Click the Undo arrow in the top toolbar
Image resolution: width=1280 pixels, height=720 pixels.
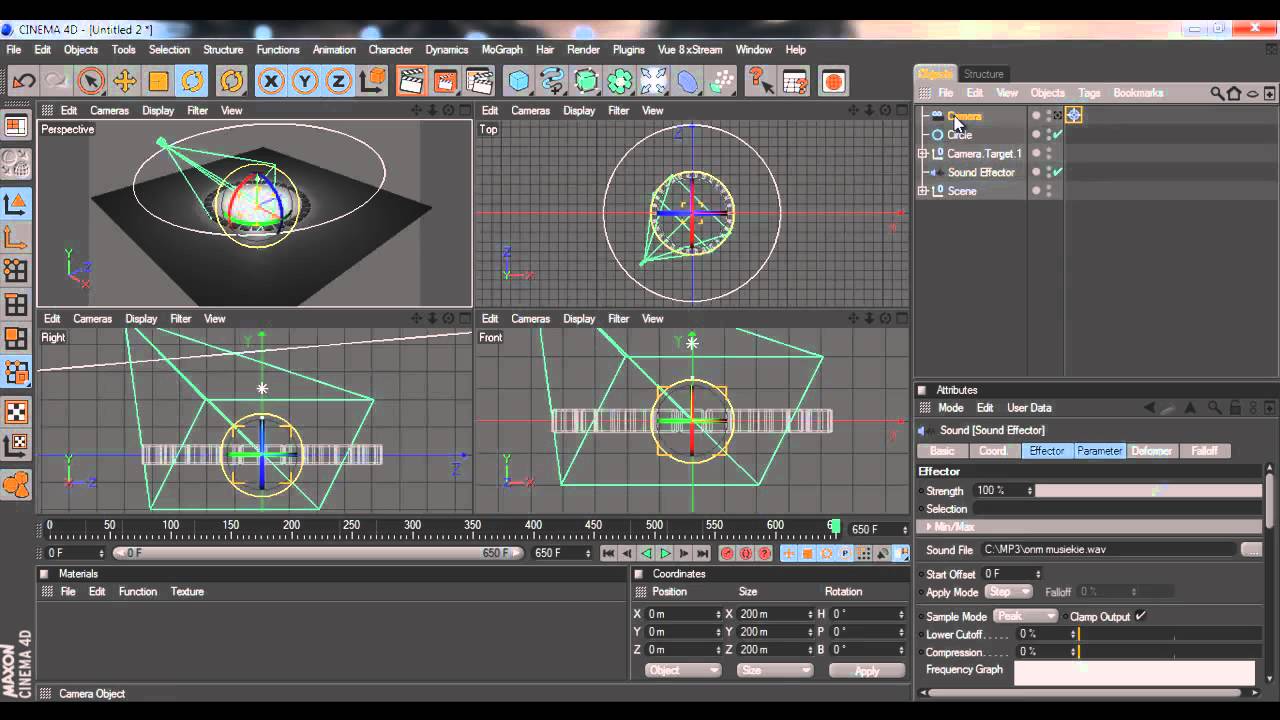[23, 81]
